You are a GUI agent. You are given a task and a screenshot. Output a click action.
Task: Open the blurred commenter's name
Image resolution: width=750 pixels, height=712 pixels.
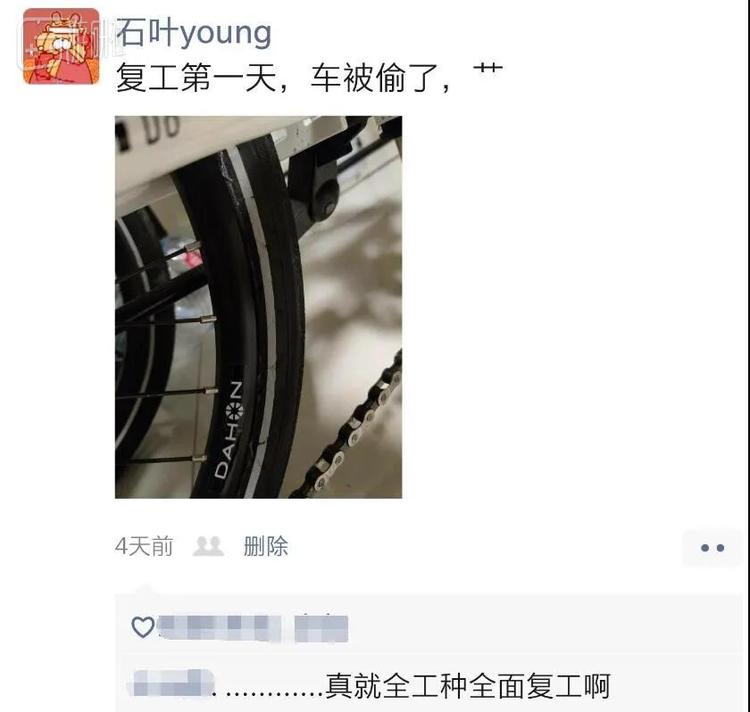tap(172, 683)
